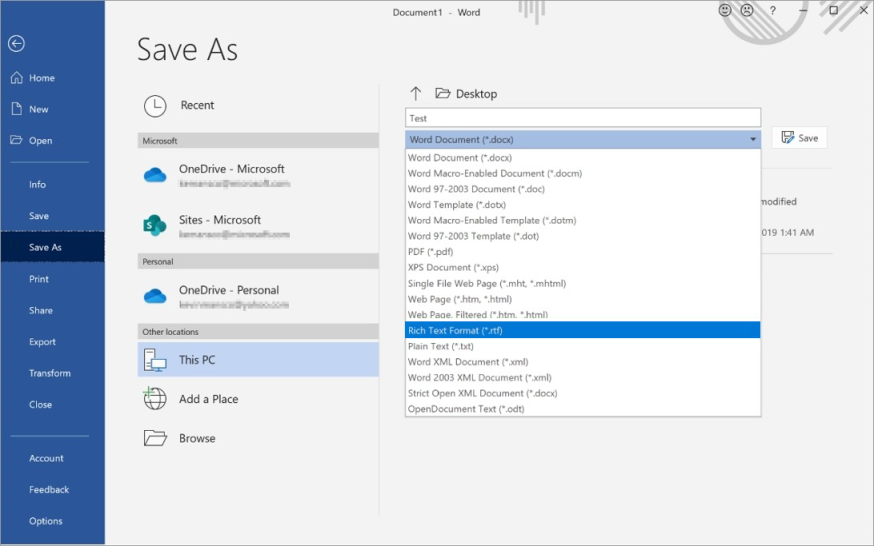Open the Browse folder icon
The height and width of the screenshot is (546, 874).
(155, 438)
